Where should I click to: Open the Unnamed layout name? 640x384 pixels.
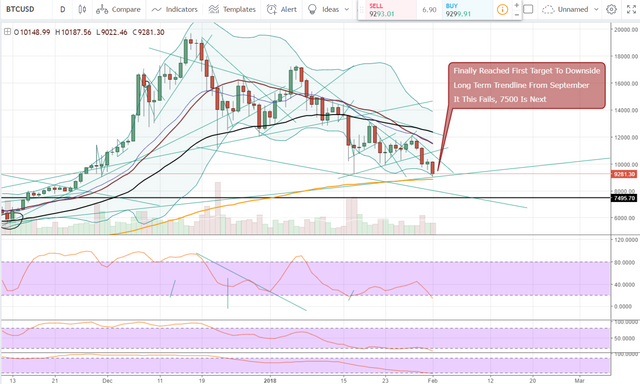coord(573,9)
